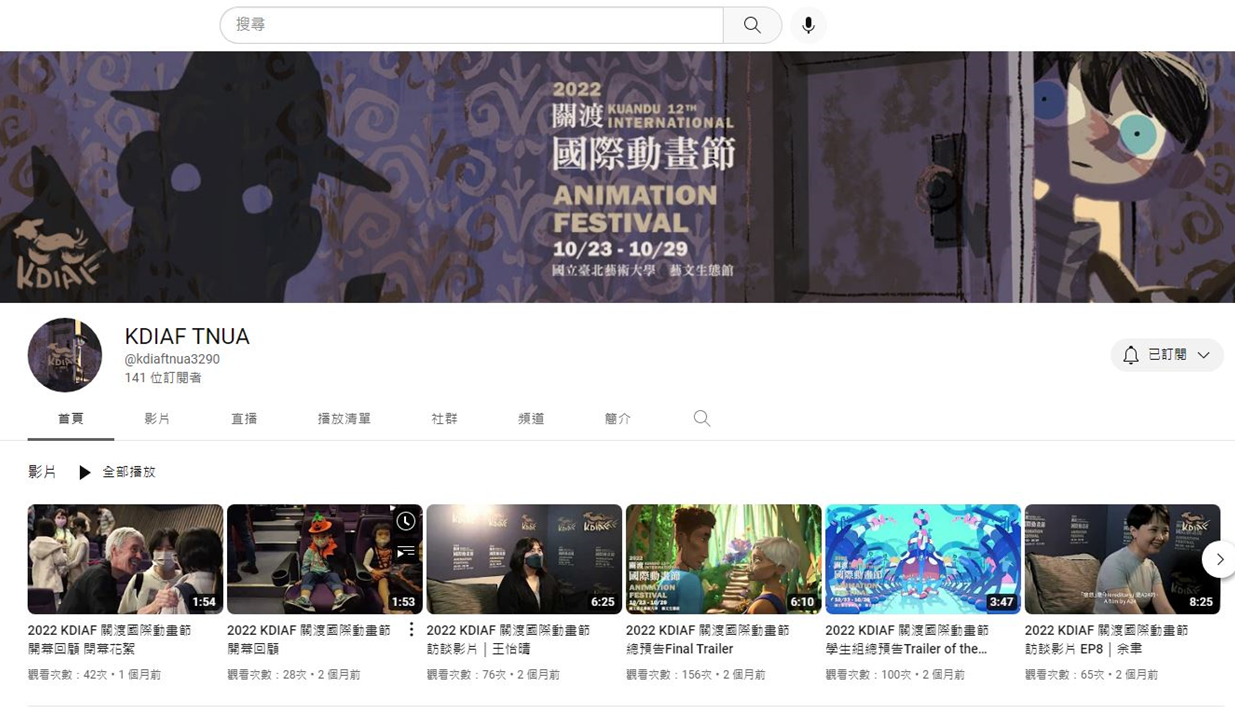
Task: Open the KDIAF TNUA channel avatar
Action: tap(65, 355)
